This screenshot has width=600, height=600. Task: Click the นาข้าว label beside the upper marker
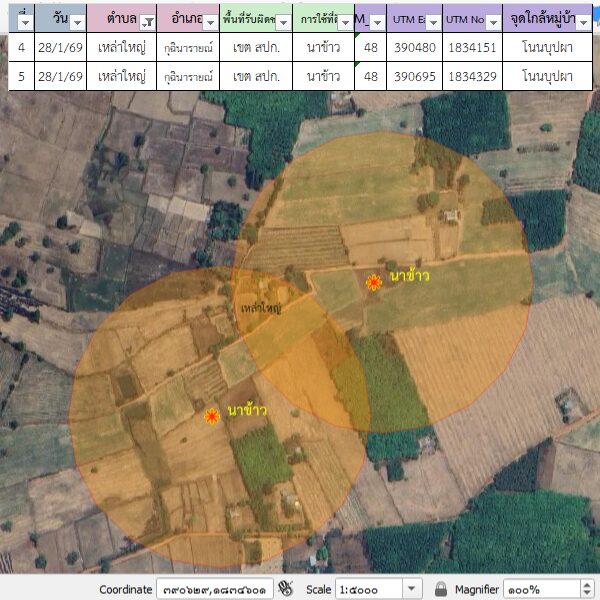click(x=409, y=275)
